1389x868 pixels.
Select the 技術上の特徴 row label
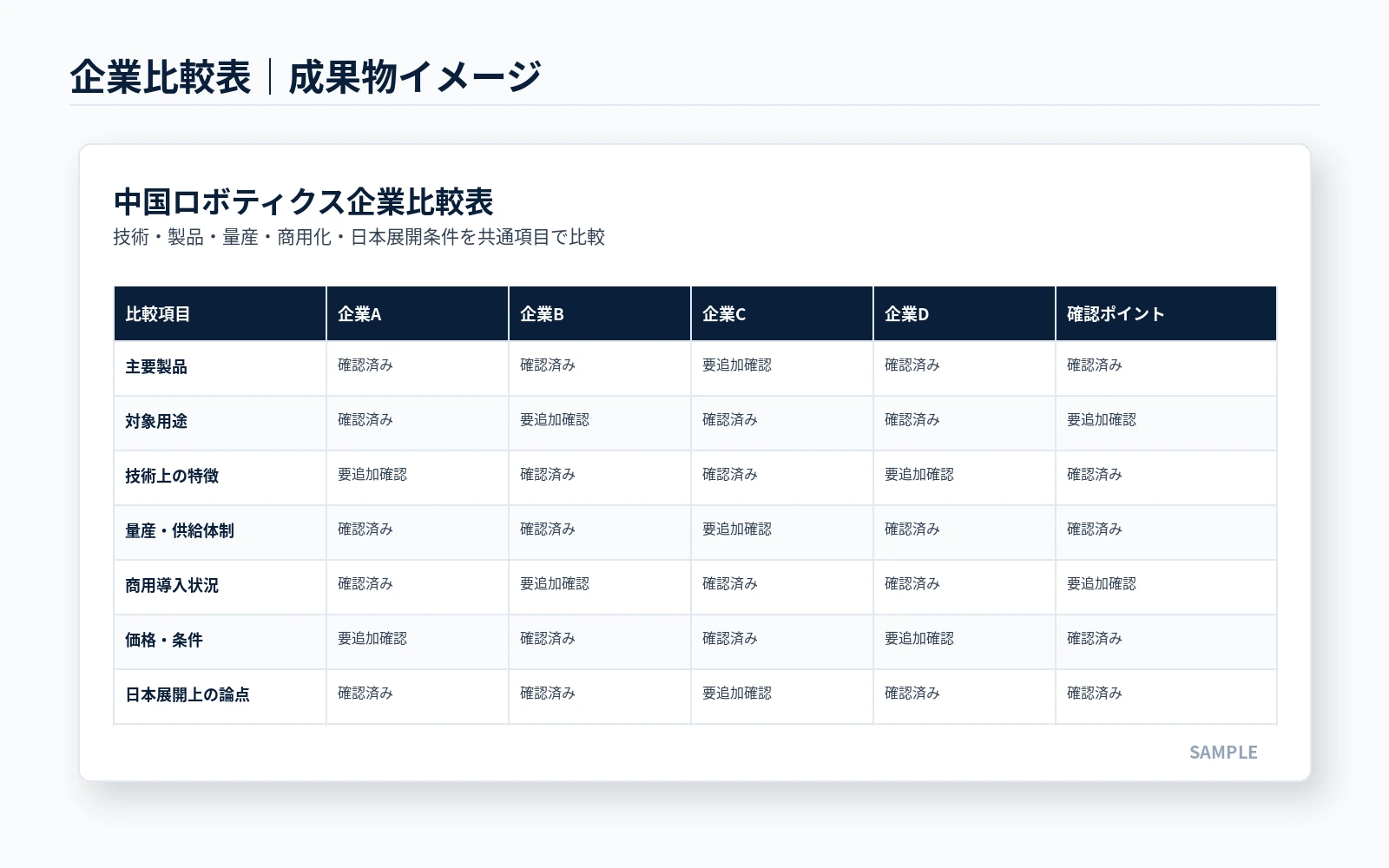[172, 477]
